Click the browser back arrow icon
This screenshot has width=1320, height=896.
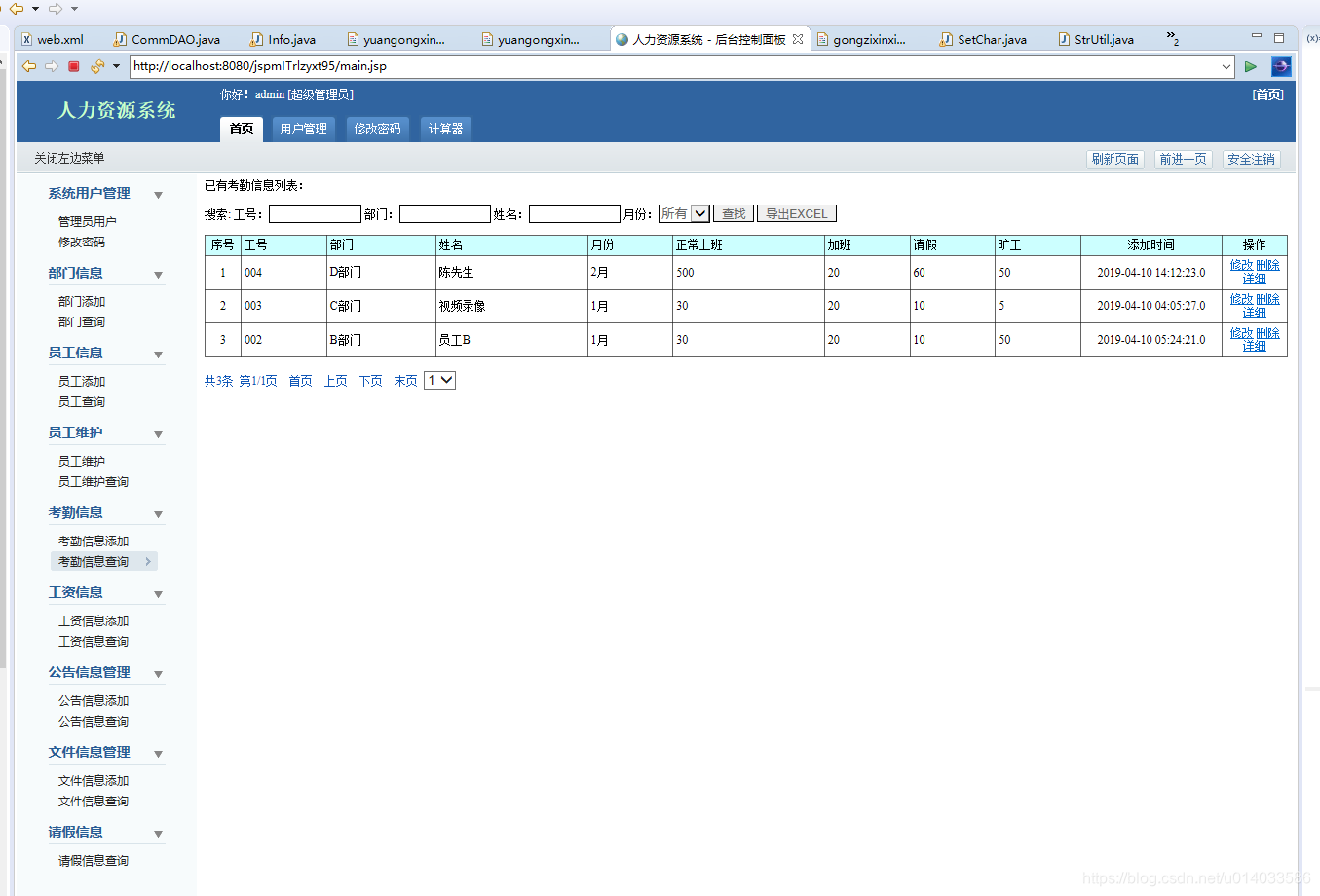(29, 66)
